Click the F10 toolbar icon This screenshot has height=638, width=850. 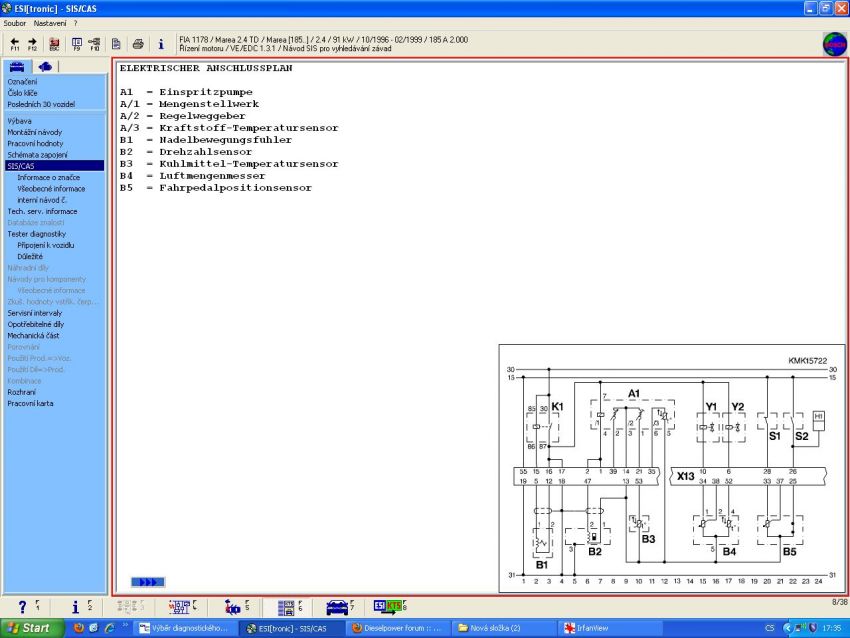coord(94,44)
